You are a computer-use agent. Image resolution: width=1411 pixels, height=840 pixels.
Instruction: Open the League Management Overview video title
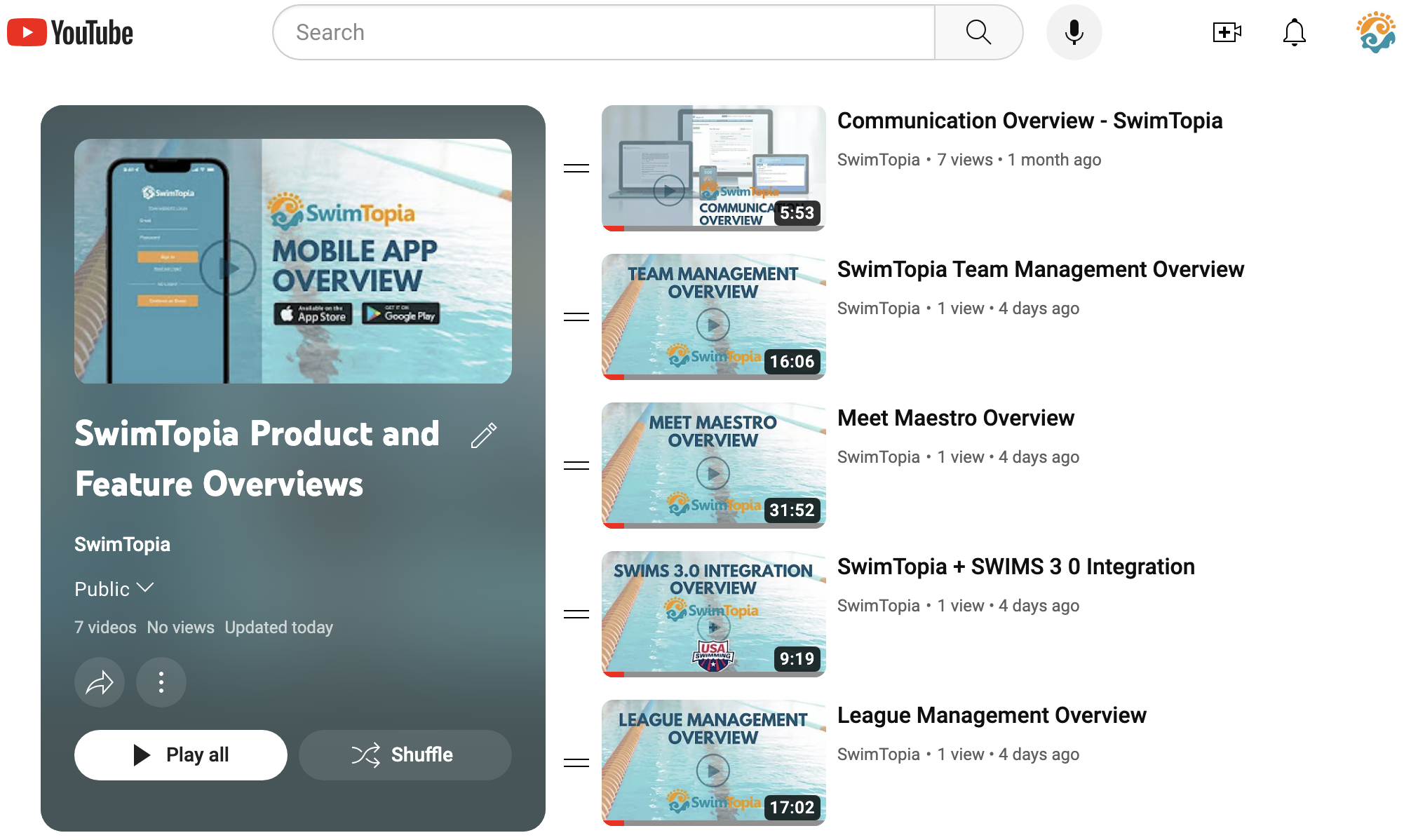[x=992, y=715]
